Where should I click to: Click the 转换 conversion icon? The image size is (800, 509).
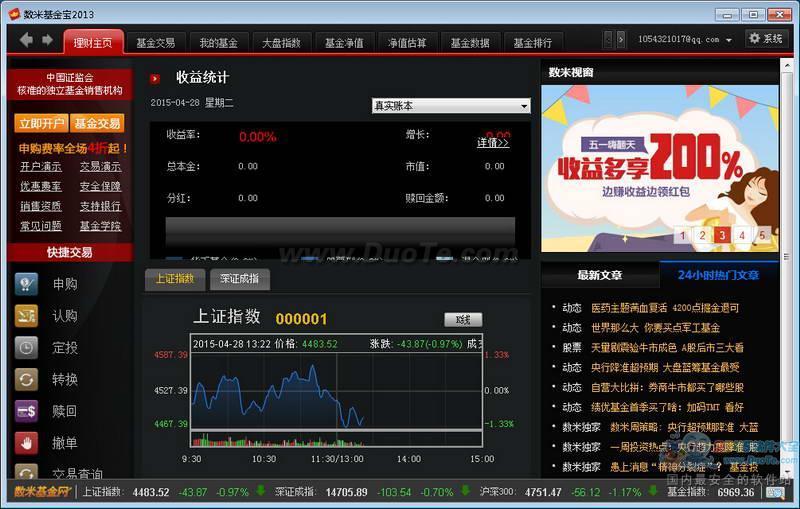click(x=26, y=380)
